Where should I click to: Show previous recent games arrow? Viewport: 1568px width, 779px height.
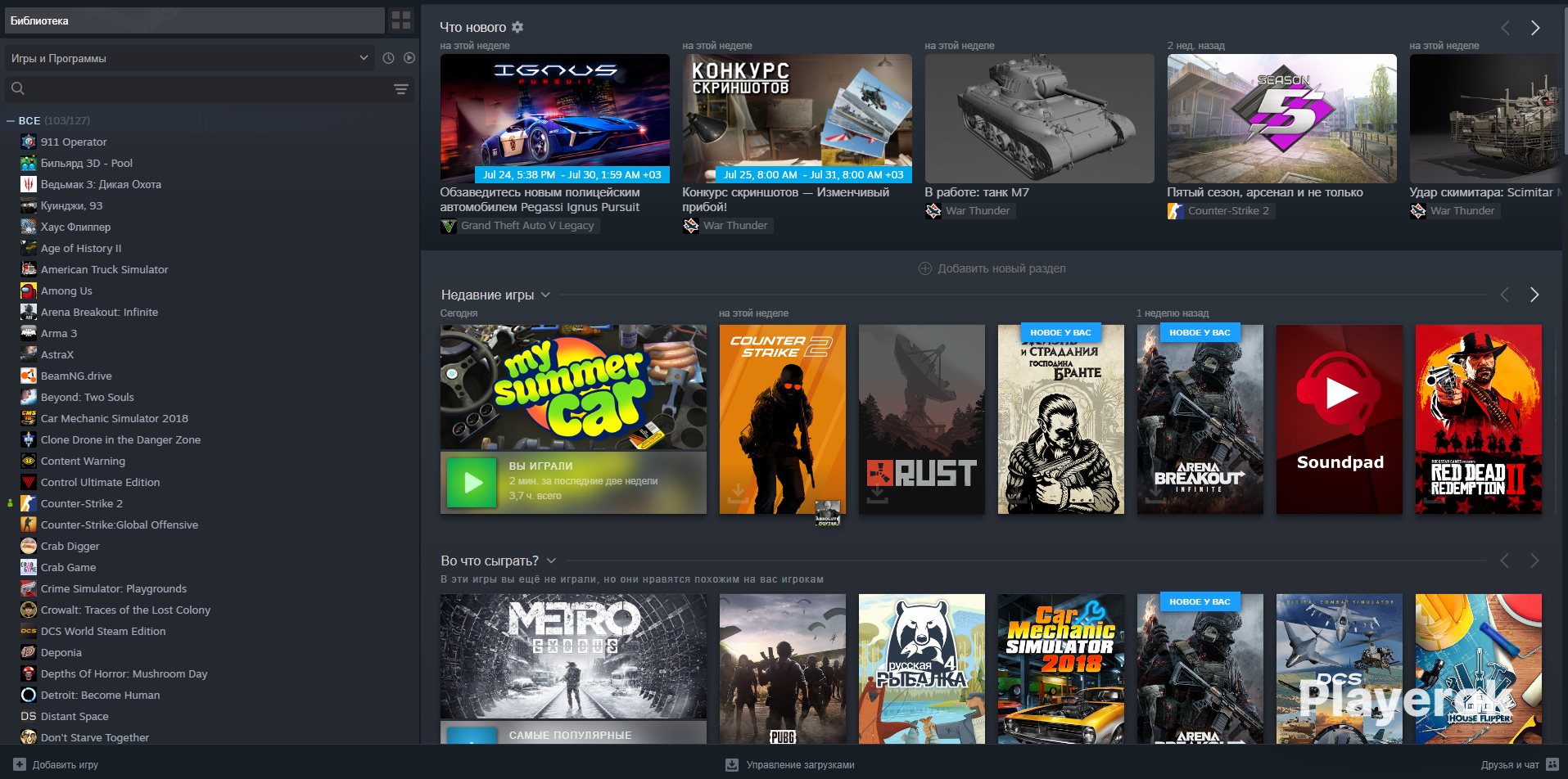pyautogui.click(x=1504, y=295)
